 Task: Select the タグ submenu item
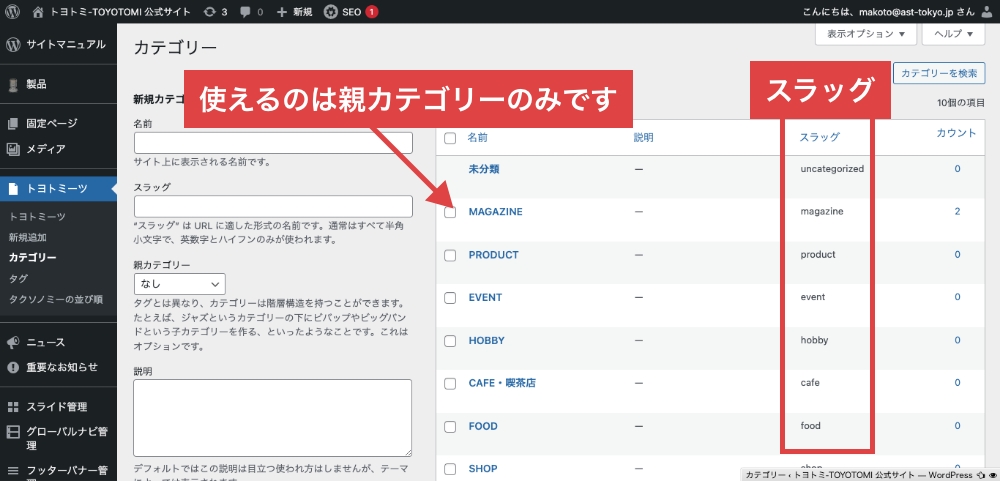coord(18,279)
